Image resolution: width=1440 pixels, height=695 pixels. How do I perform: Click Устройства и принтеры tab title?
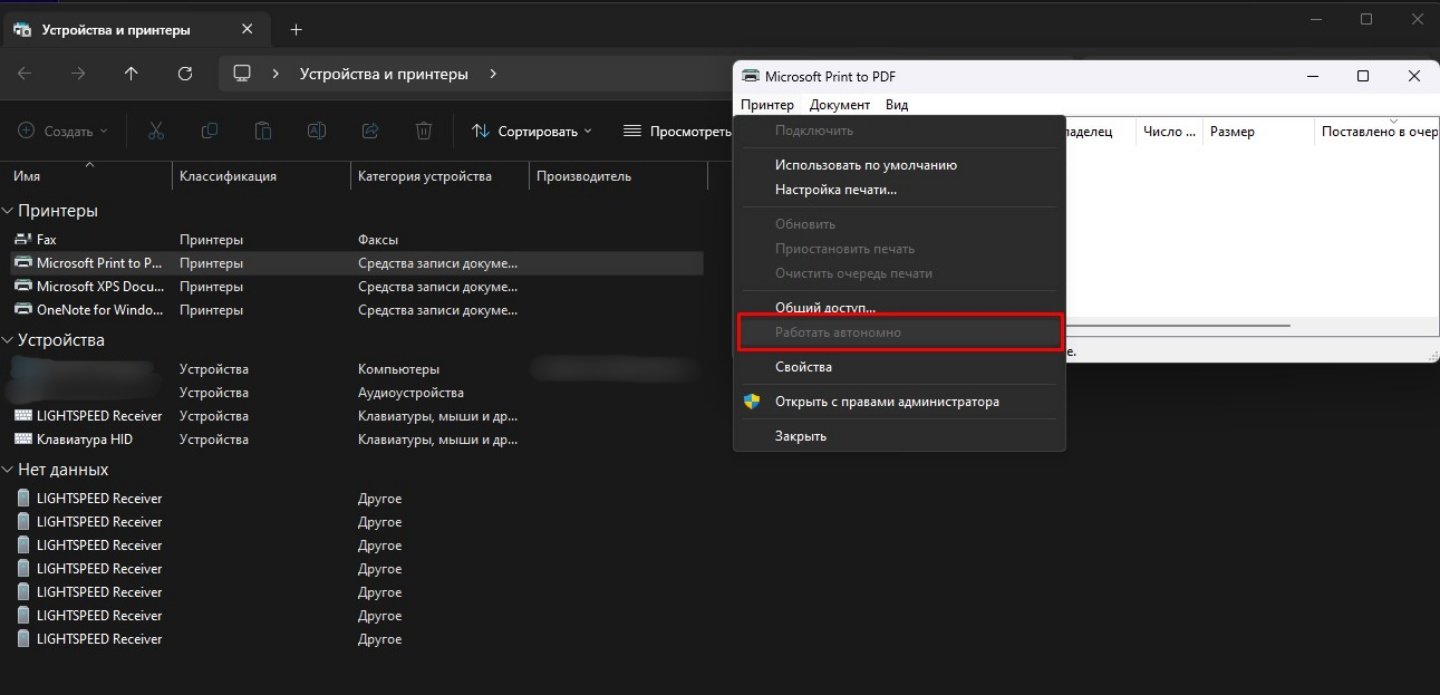[x=115, y=30]
